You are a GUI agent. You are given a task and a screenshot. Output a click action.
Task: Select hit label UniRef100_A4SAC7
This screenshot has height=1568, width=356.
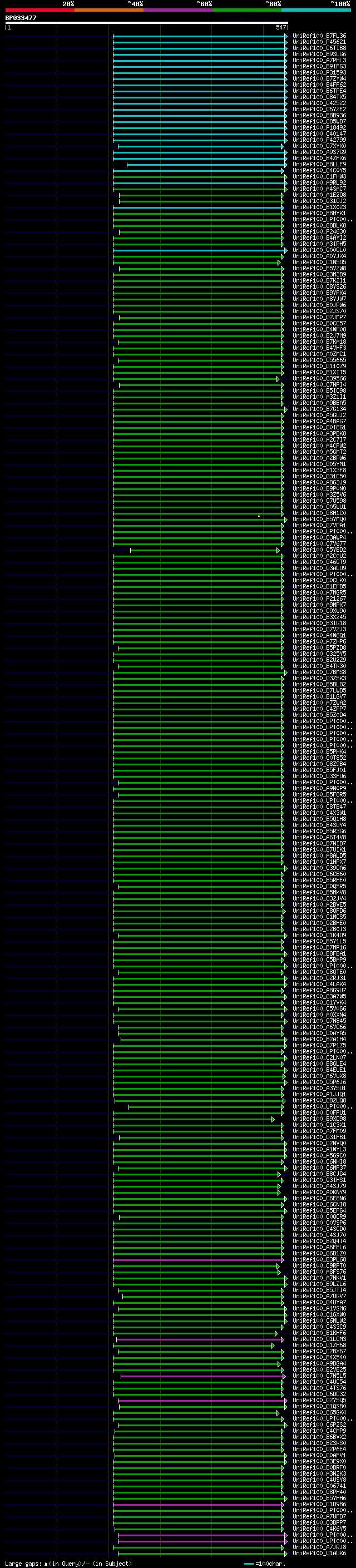click(319, 189)
